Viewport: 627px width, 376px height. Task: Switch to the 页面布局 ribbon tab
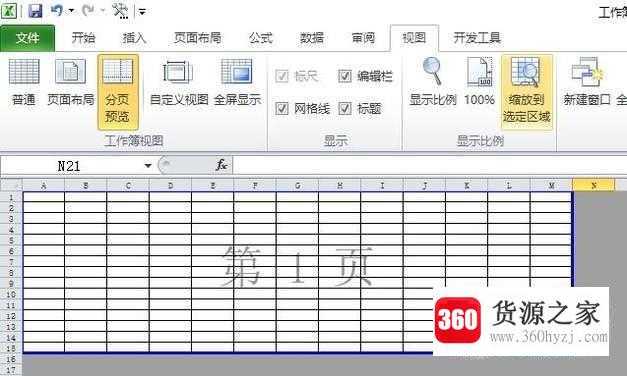tap(198, 38)
